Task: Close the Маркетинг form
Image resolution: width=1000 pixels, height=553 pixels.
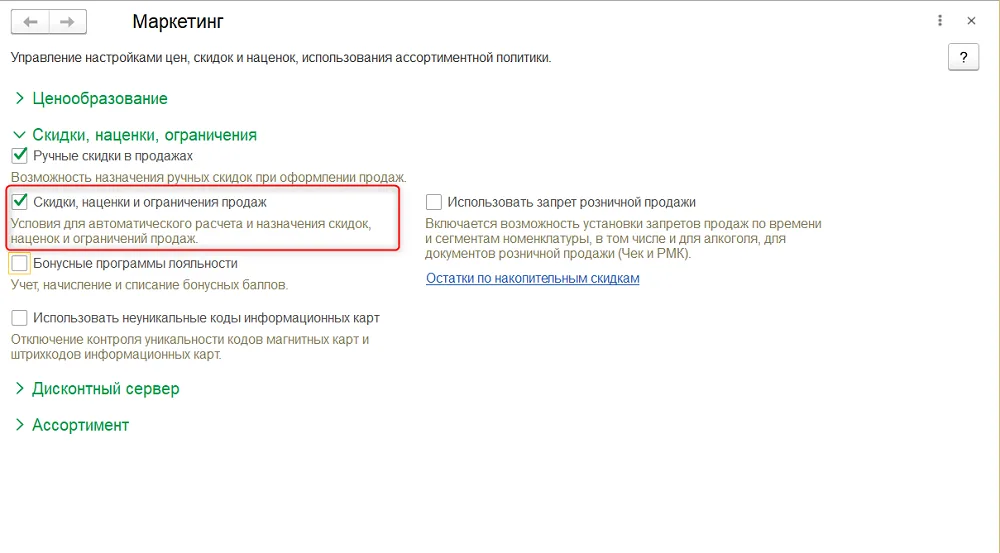Action: [971, 21]
